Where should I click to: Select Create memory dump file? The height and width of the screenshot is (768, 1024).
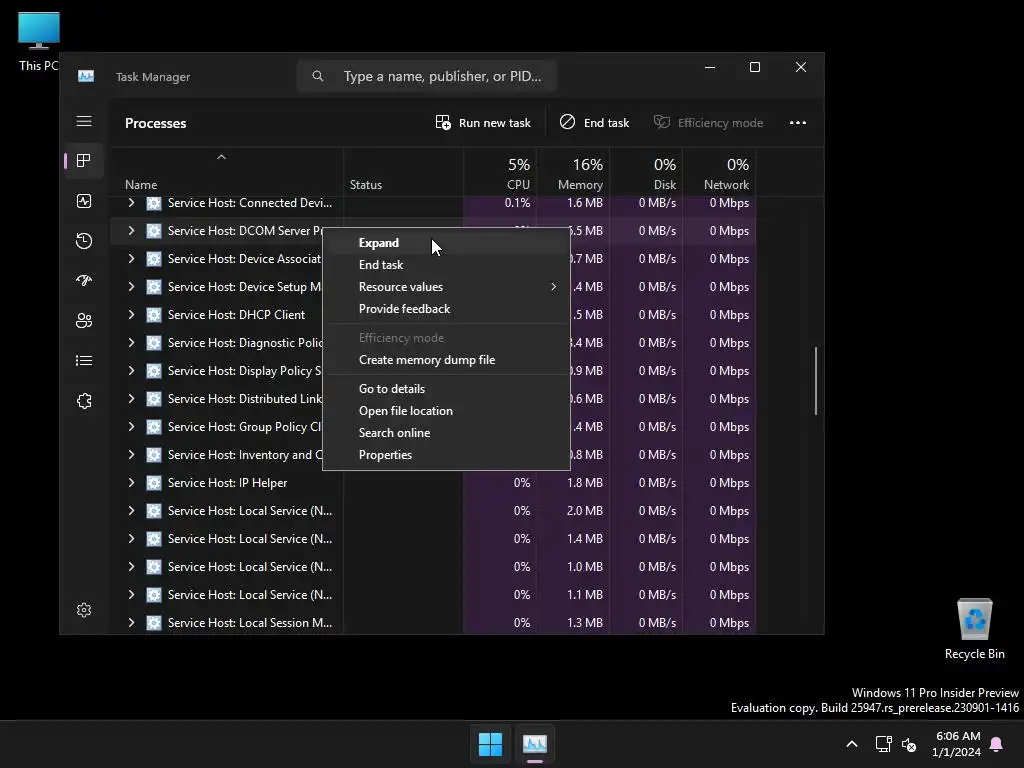[446, 360]
